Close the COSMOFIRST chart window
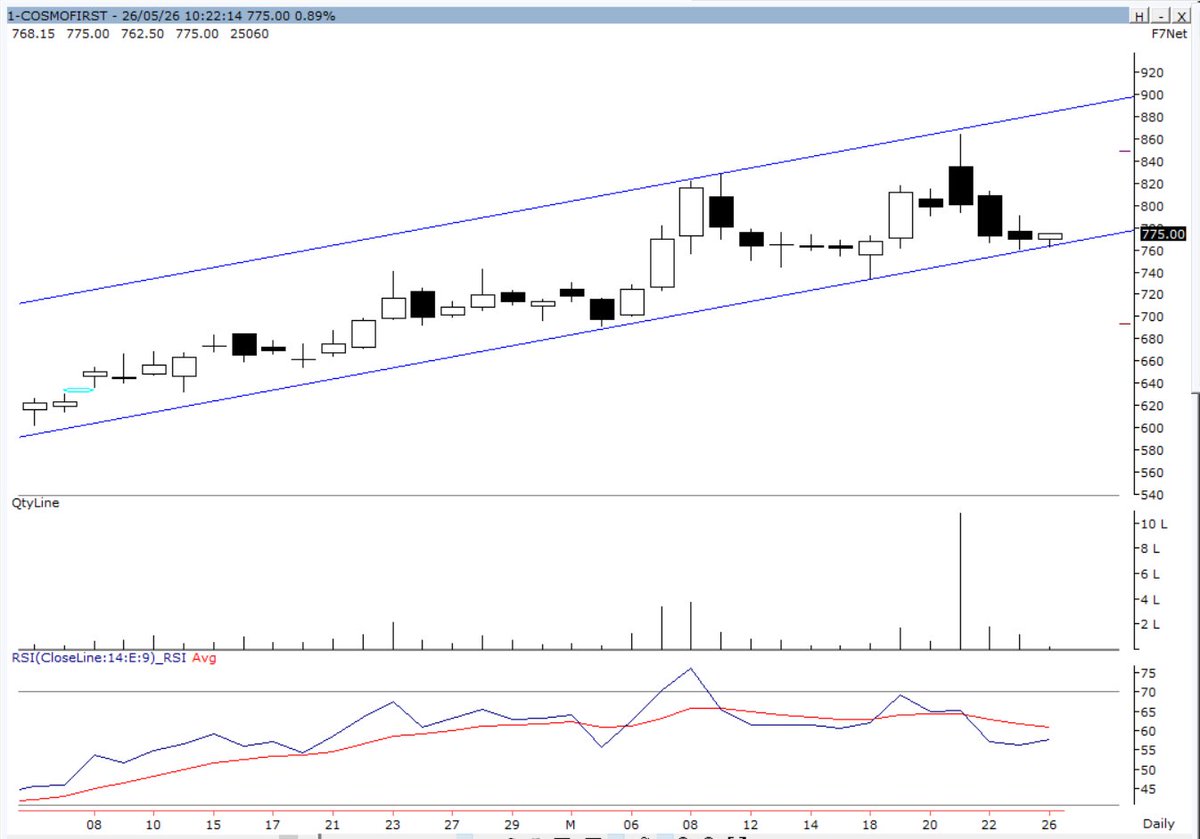The width and height of the screenshot is (1200, 839). 1183,17
